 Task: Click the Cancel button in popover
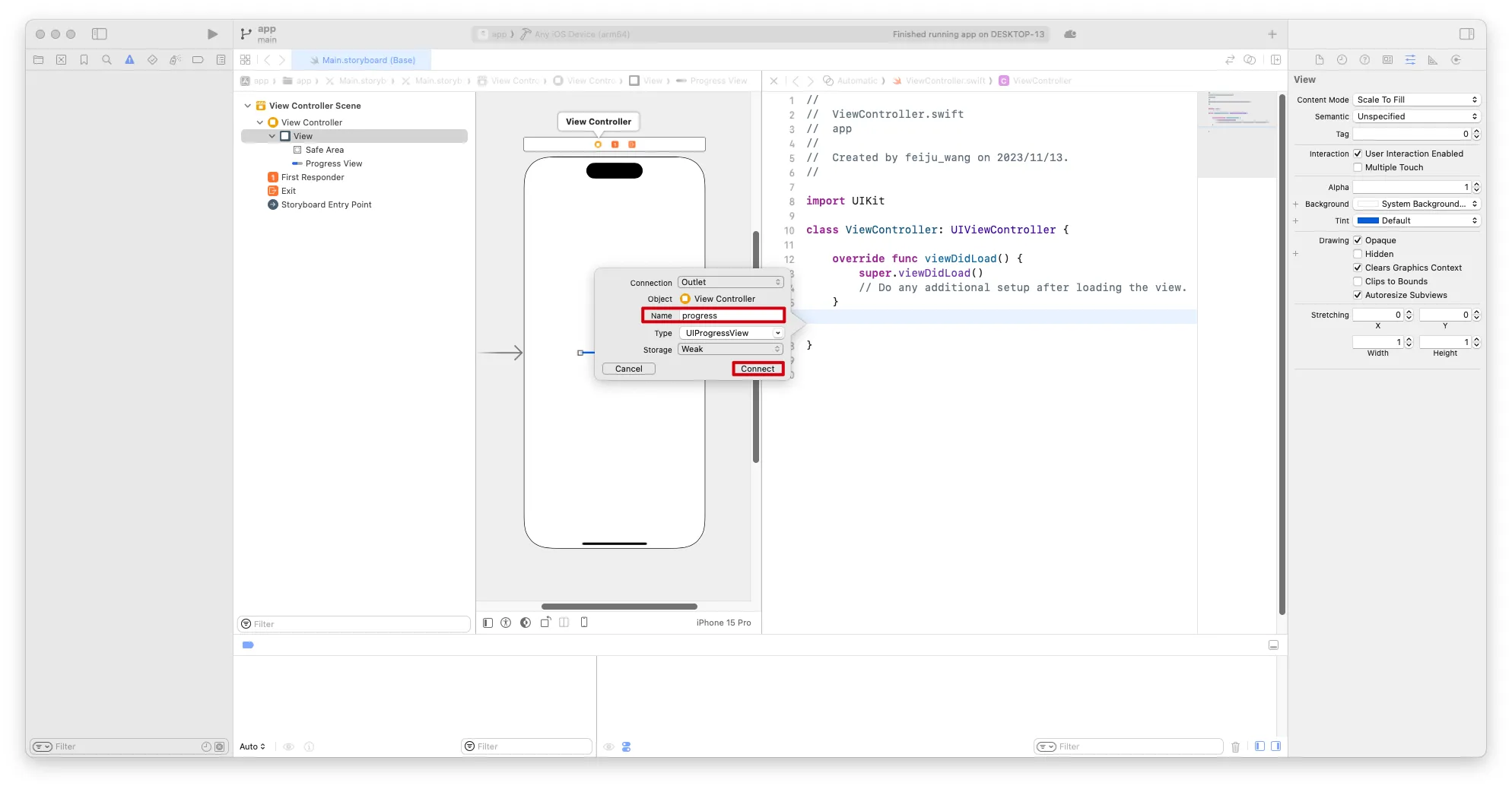tap(628, 369)
